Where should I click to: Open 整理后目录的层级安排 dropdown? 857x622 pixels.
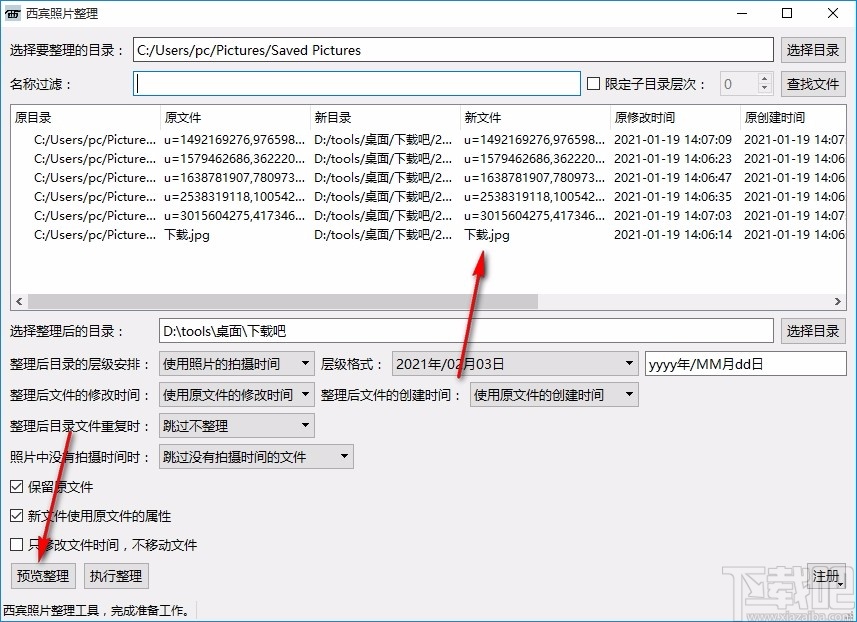coord(237,364)
